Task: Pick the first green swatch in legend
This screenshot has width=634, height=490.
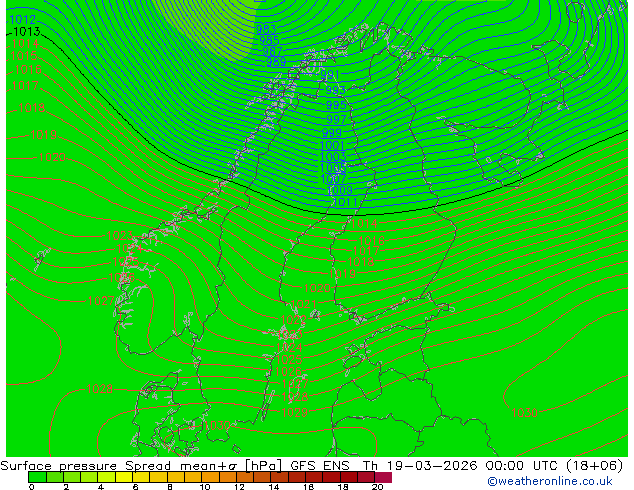Action: (x=37, y=477)
